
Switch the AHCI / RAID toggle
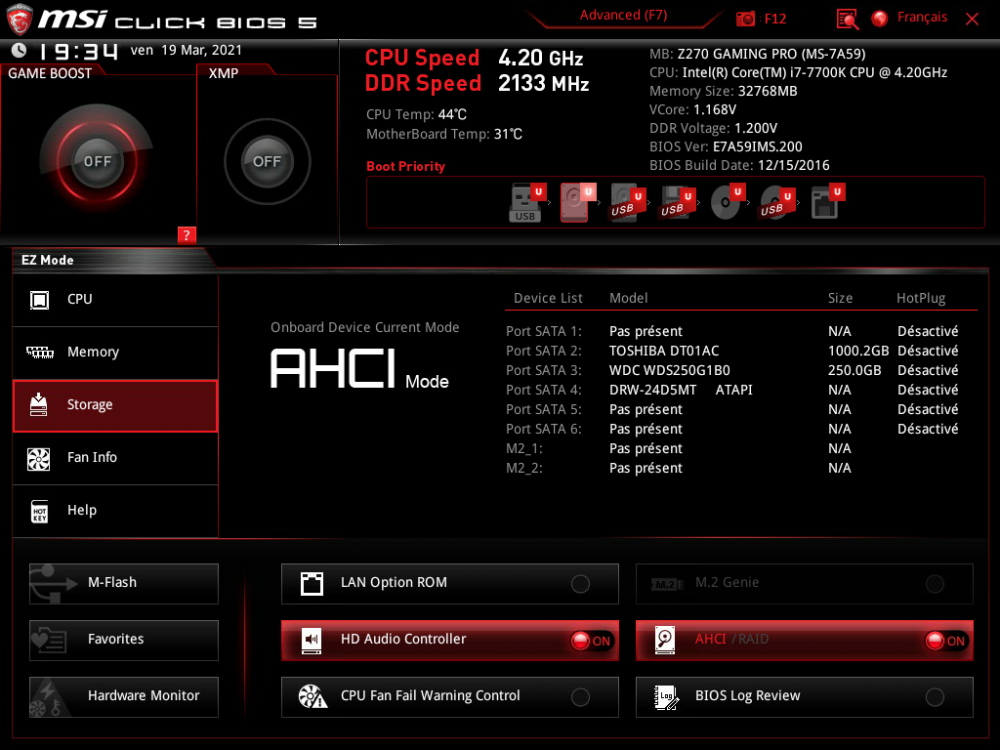[x=945, y=641]
